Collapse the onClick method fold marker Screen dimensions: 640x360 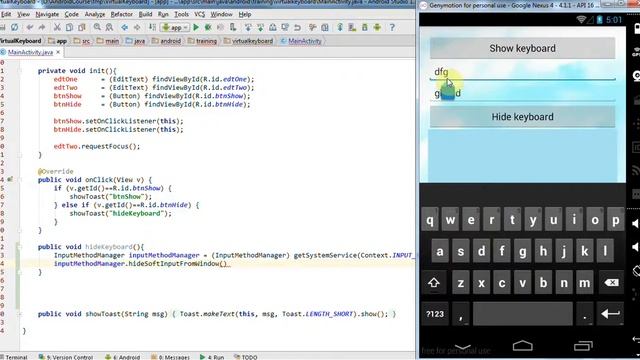click(20, 180)
